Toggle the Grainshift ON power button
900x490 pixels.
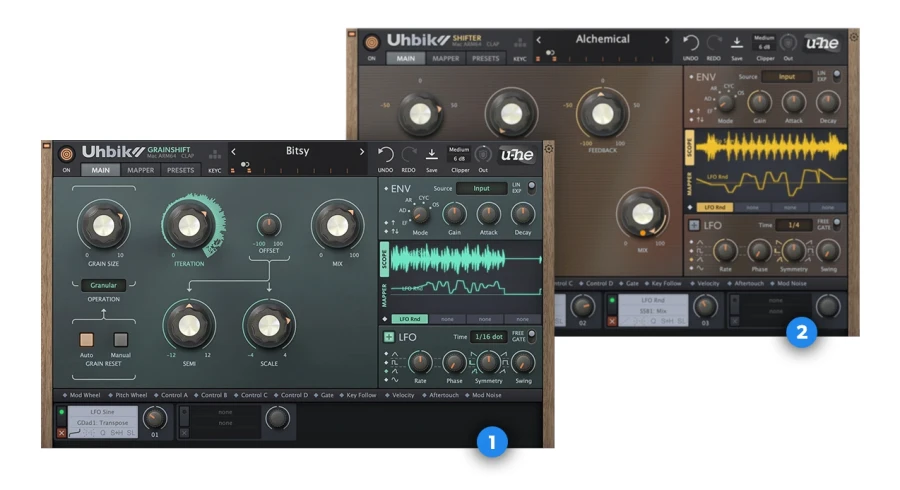click(67, 154)
